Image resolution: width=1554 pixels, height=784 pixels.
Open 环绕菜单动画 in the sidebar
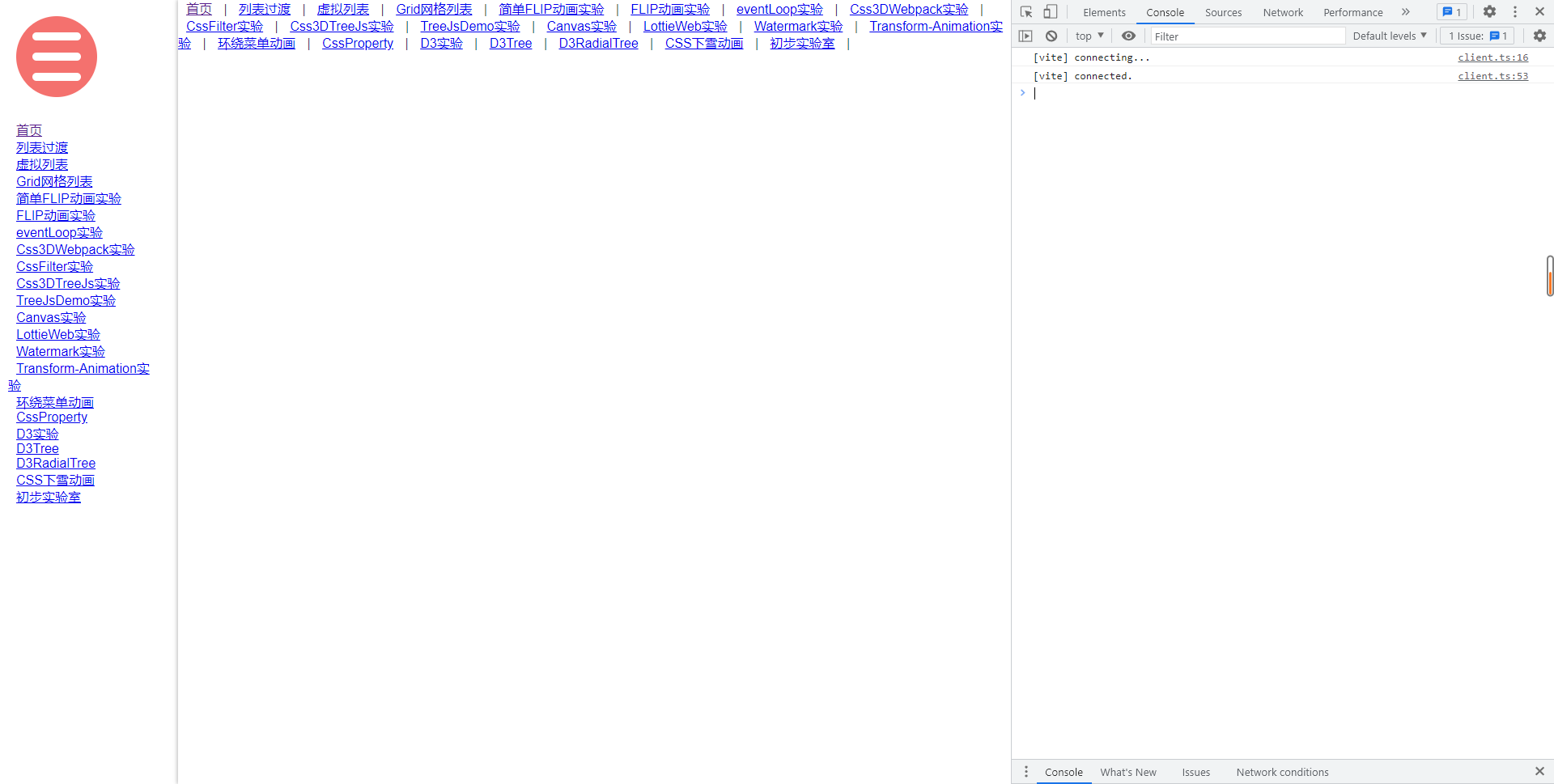pyautogui.click(x=55, y=402)
